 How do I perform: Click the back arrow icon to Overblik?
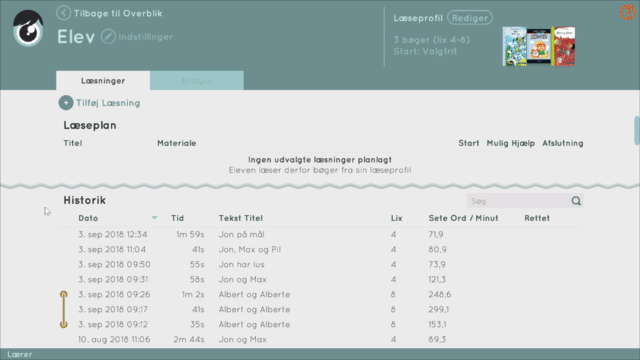point(63,13)
